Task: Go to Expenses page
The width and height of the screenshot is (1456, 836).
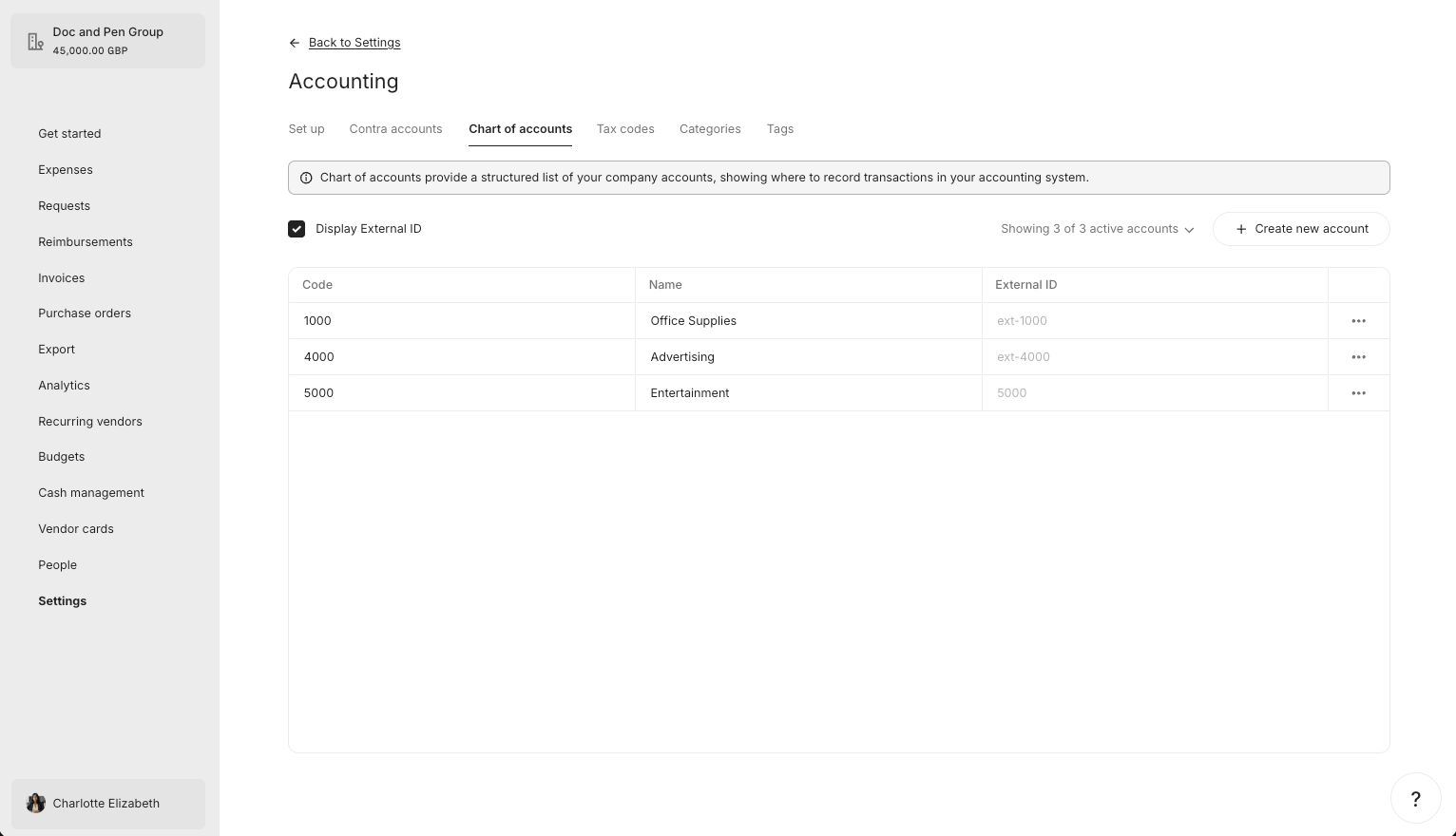Action: coord(66,170)
